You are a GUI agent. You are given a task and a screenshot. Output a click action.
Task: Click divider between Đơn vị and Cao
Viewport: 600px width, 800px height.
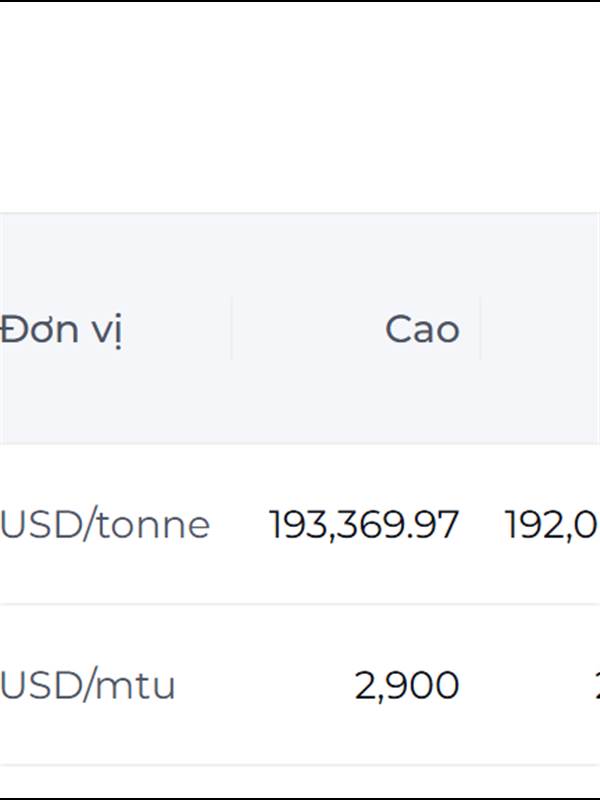tap(231, 329)
